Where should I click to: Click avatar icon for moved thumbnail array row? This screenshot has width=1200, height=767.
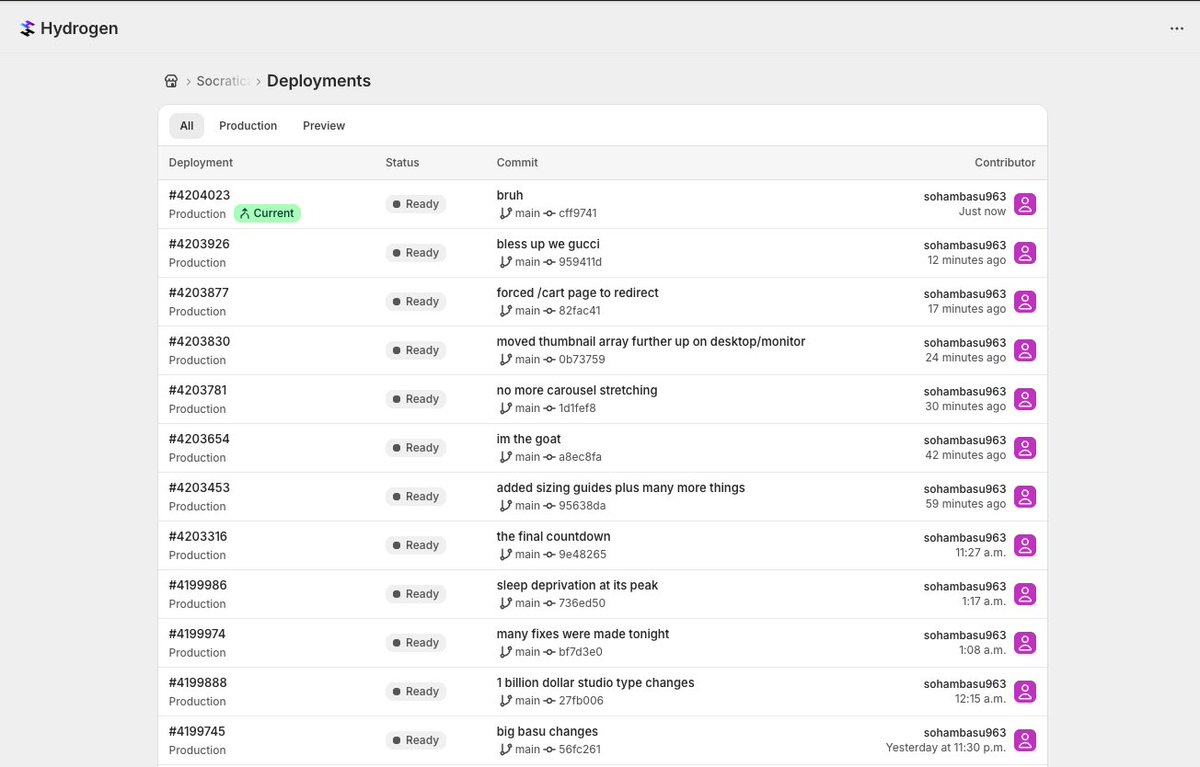pos(1025,351)
